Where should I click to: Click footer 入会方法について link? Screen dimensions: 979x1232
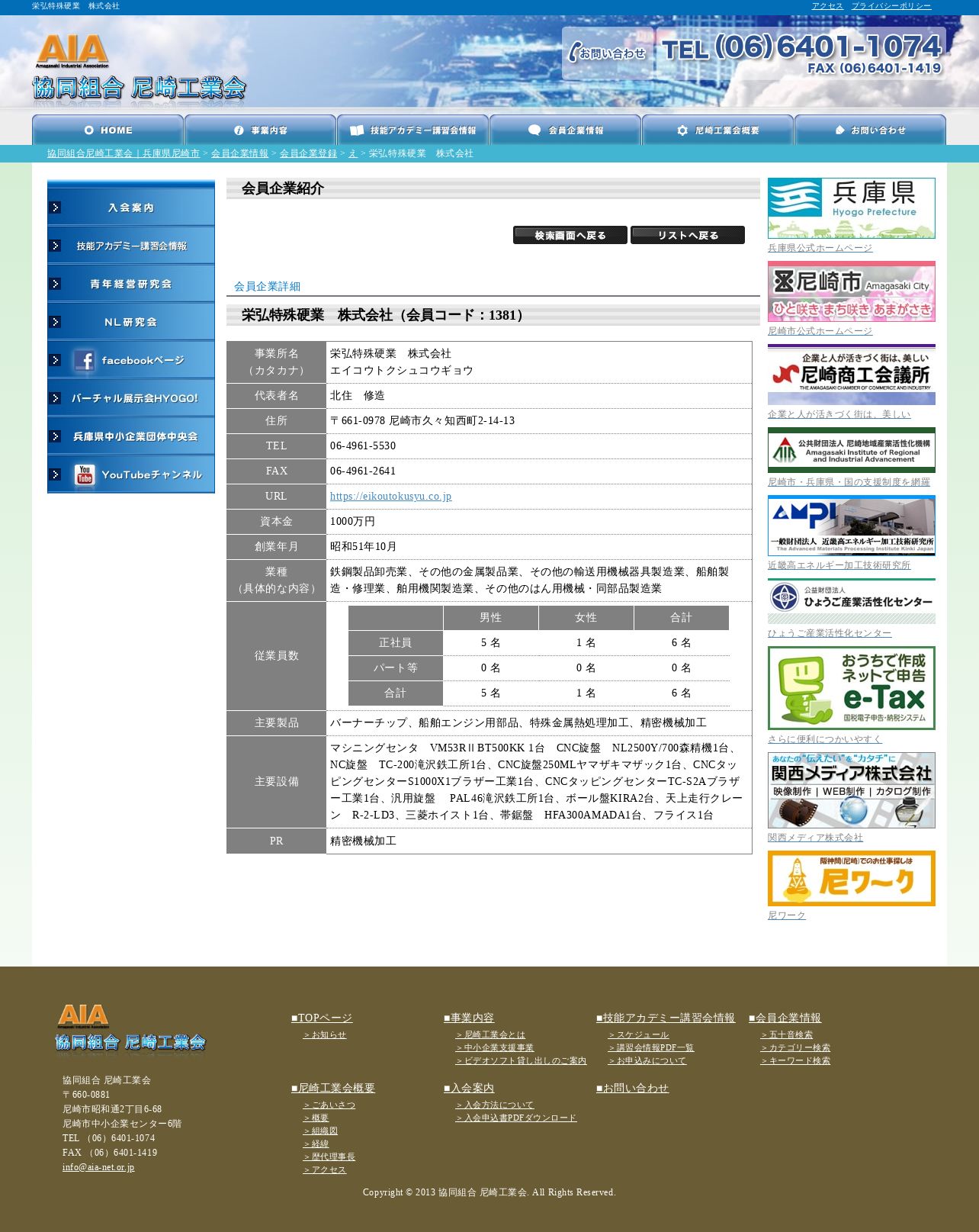[x=495, y=1105]
